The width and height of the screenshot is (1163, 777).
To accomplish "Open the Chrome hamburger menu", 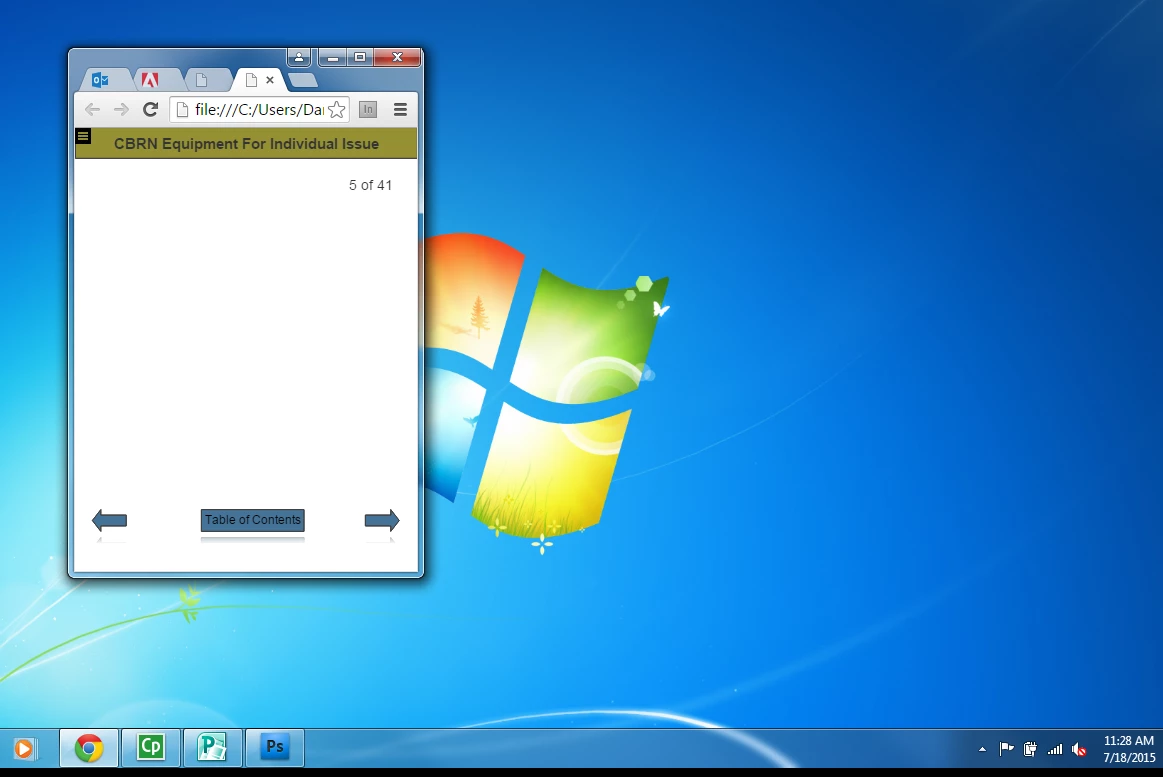I will [x=401, y=110].
